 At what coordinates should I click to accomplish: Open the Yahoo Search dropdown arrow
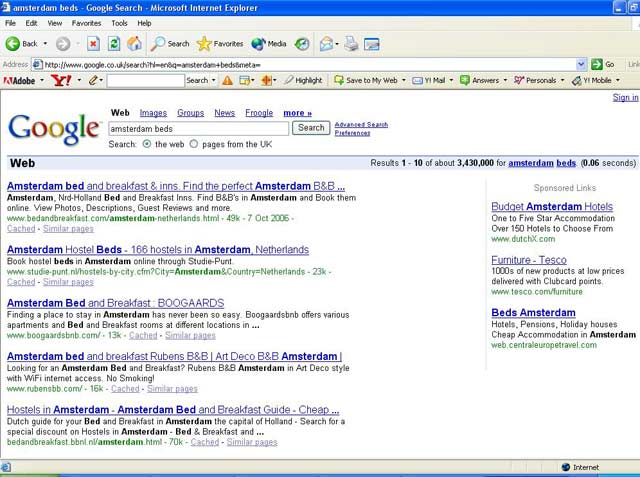[213, 80]
